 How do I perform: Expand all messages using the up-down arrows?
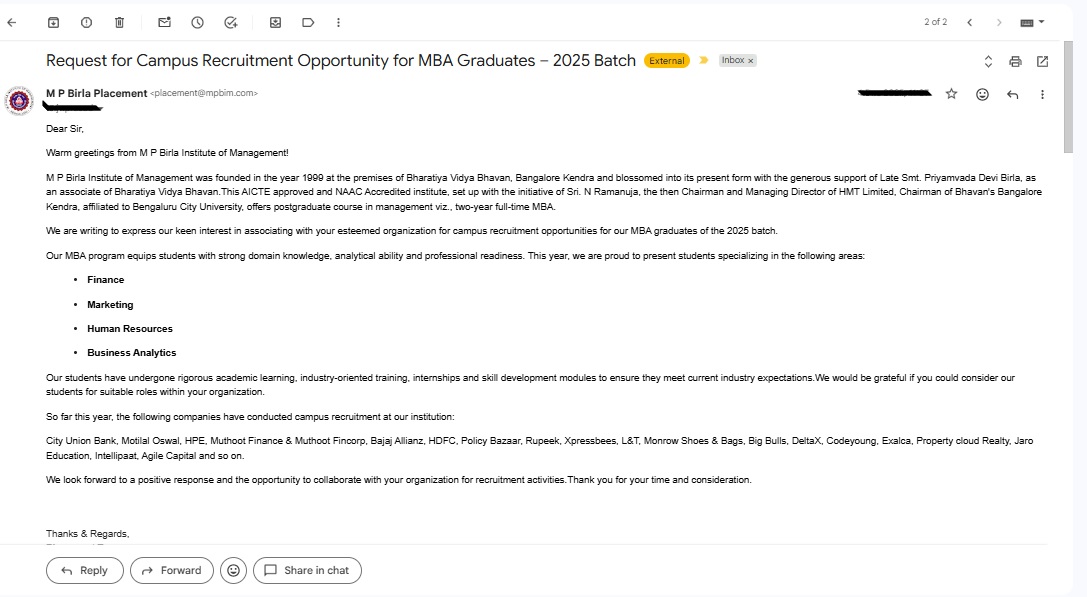click(x=988, y=61)
